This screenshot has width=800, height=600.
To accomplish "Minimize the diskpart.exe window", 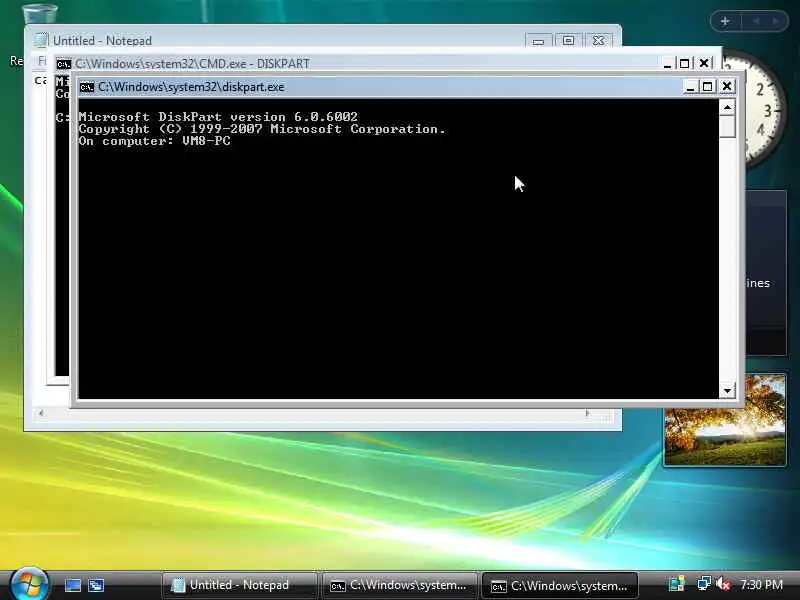I will coord(690,87).
